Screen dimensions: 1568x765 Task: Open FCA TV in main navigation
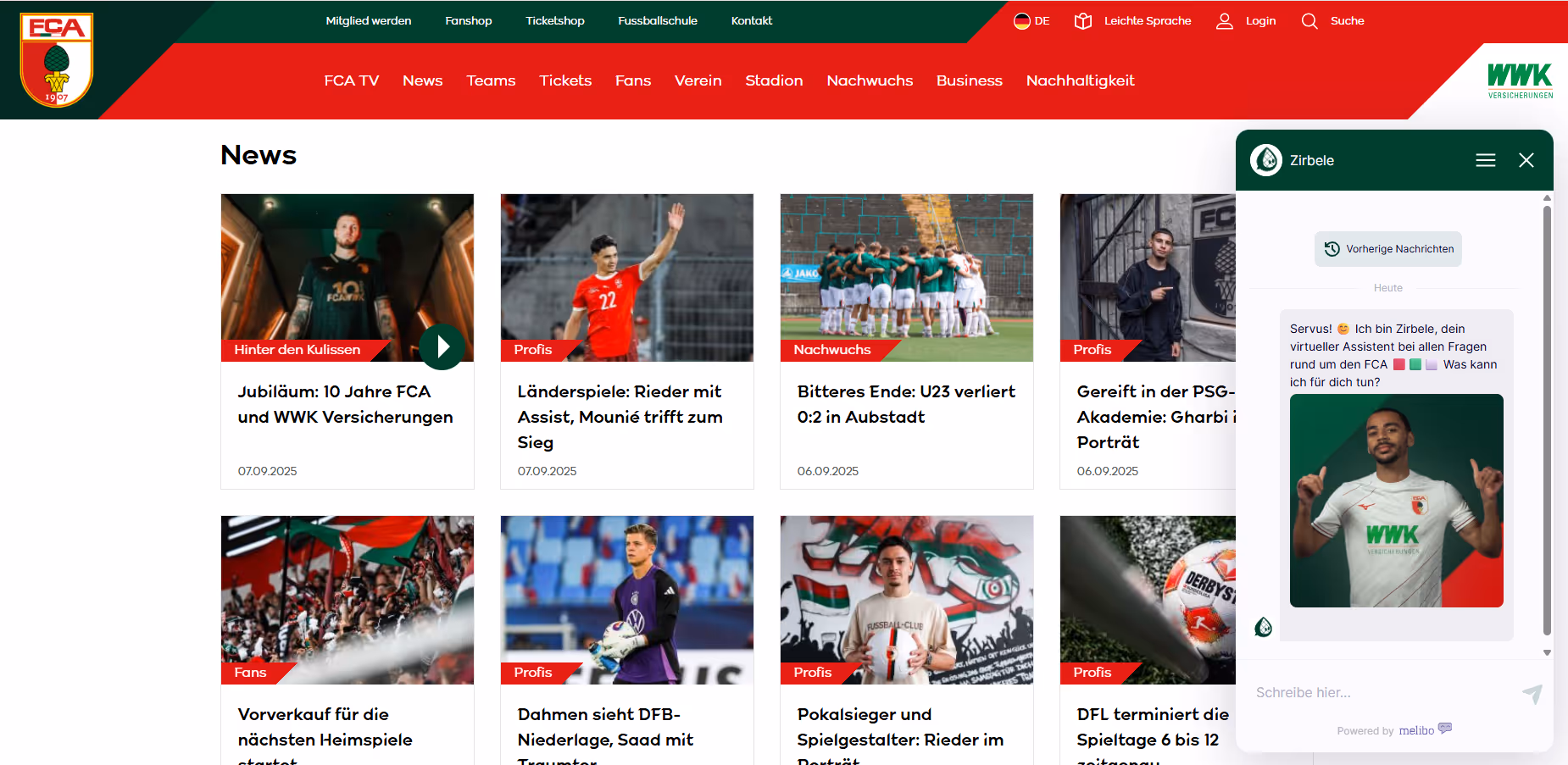pyautogui.click(x=352, y=80)
